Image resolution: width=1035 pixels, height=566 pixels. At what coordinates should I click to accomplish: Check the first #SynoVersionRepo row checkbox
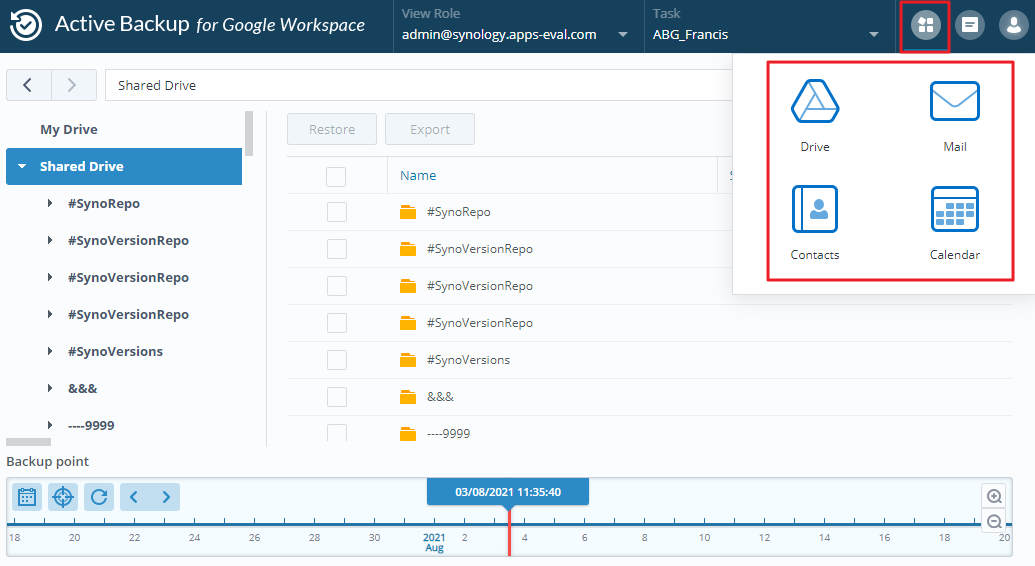pyautogui.click(x=337, y=249)
